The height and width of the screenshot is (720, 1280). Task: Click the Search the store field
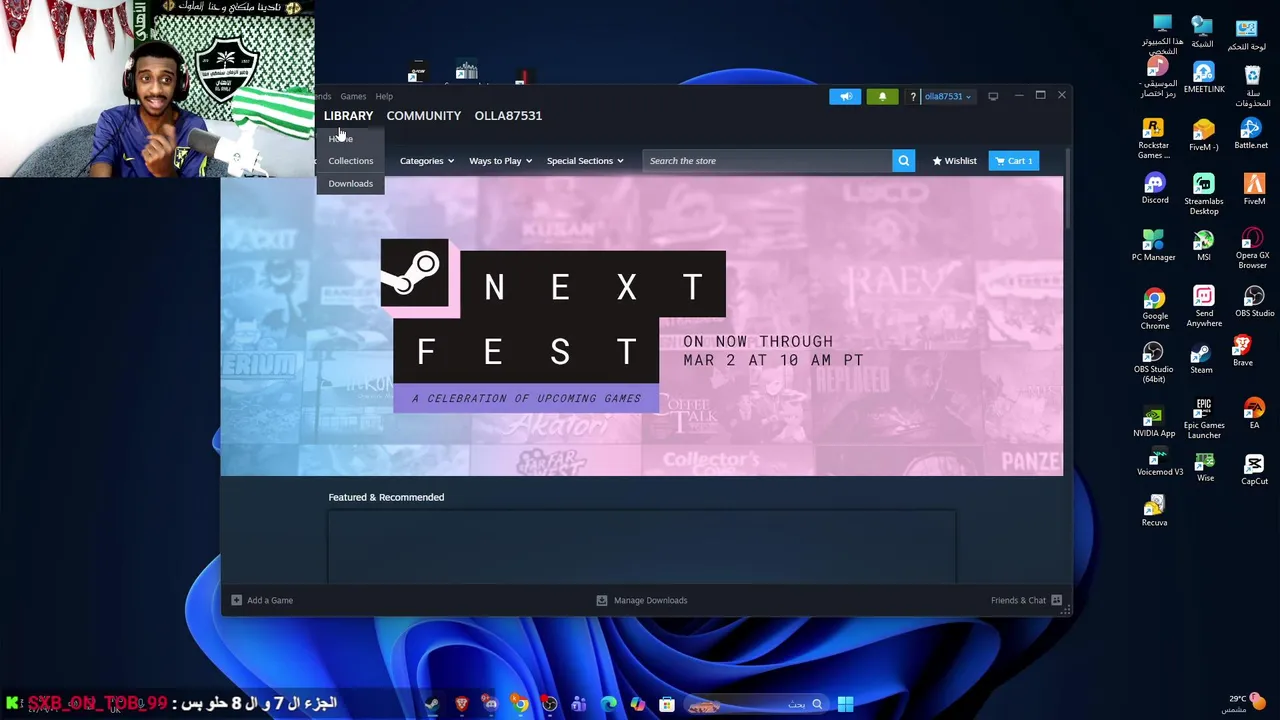pyautogui.click(x=767, y=161)
